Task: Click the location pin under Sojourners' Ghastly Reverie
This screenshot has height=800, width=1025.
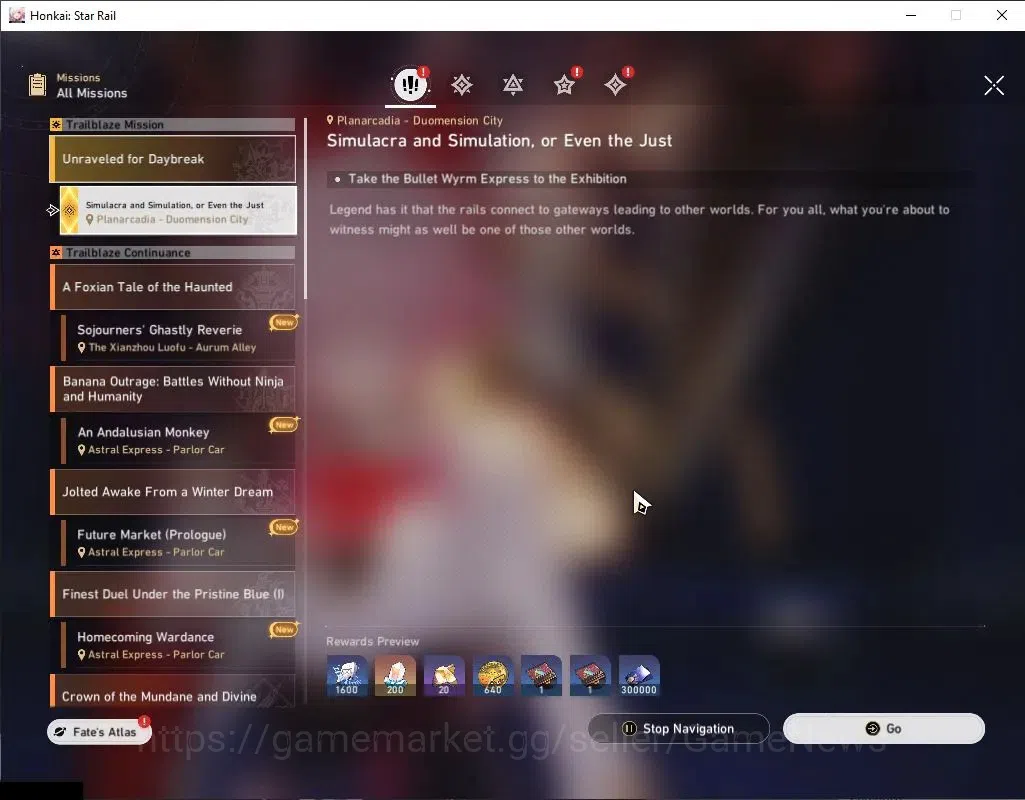Action: 82,348
